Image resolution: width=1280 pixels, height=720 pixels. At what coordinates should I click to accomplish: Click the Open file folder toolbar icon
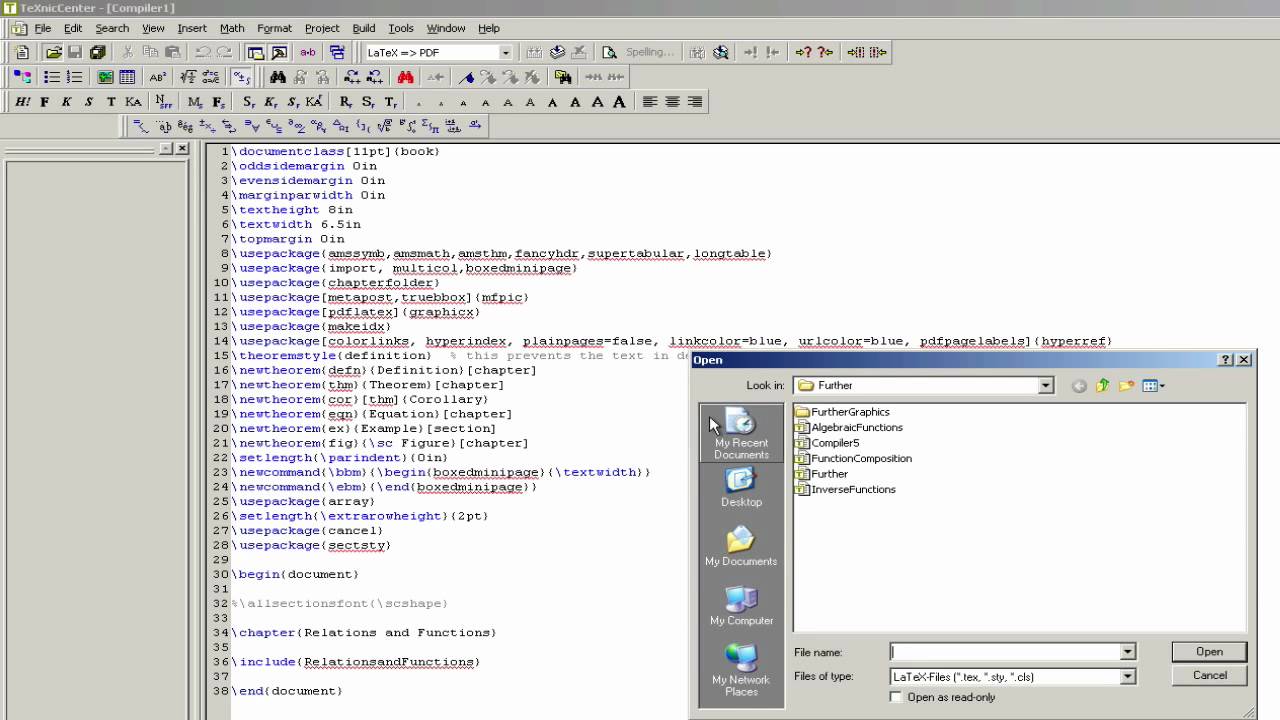54,53
